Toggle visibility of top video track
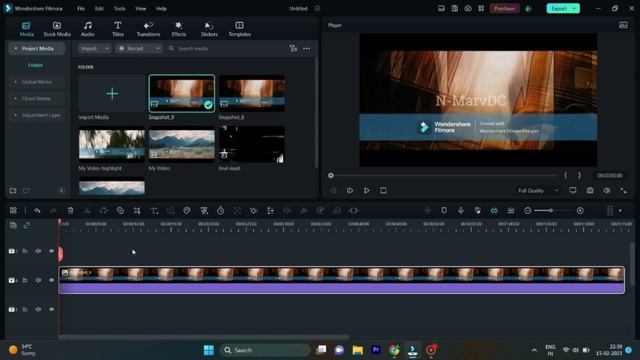 (x=51, y=251)
